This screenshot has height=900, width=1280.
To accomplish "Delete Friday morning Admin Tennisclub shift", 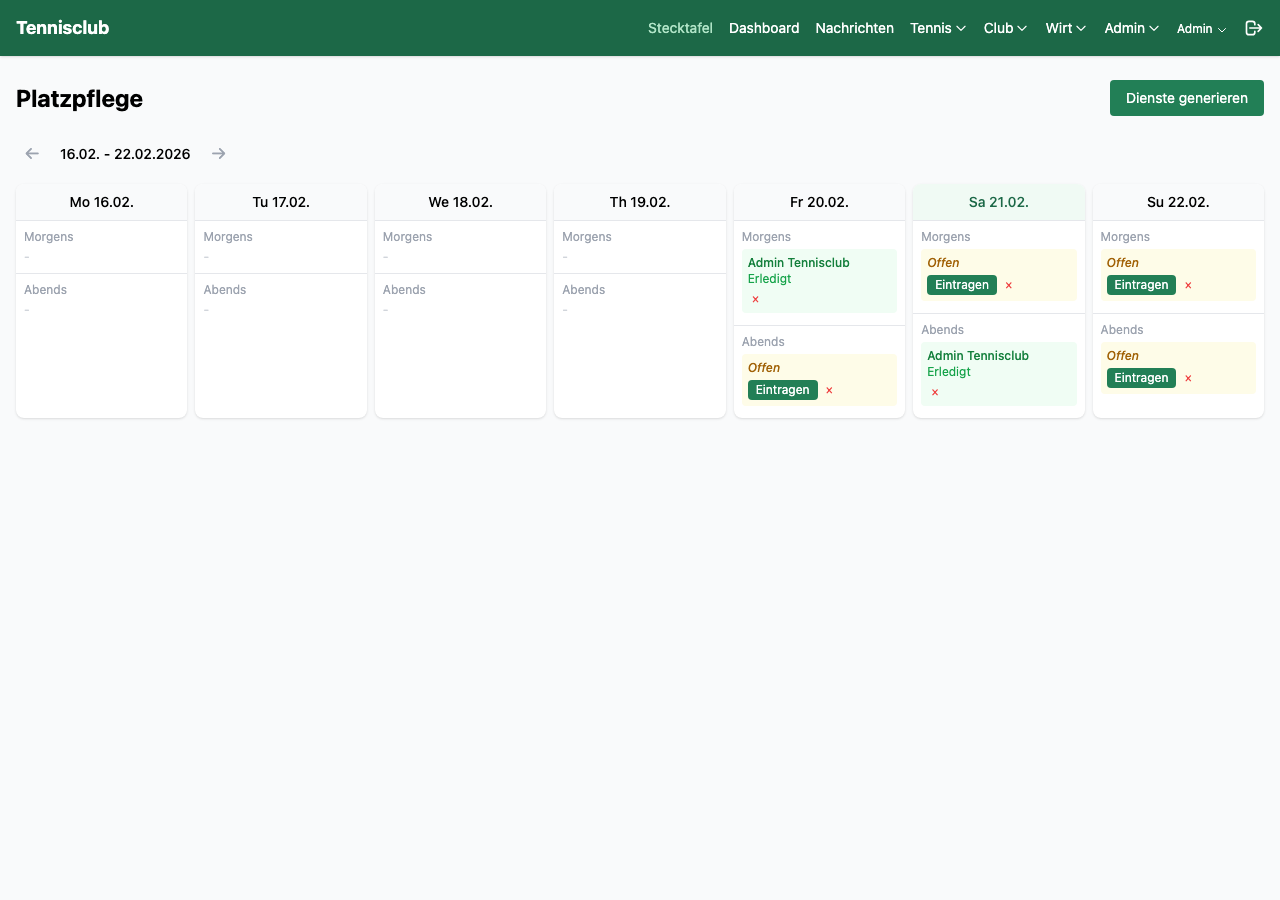I will coord(755,299).
